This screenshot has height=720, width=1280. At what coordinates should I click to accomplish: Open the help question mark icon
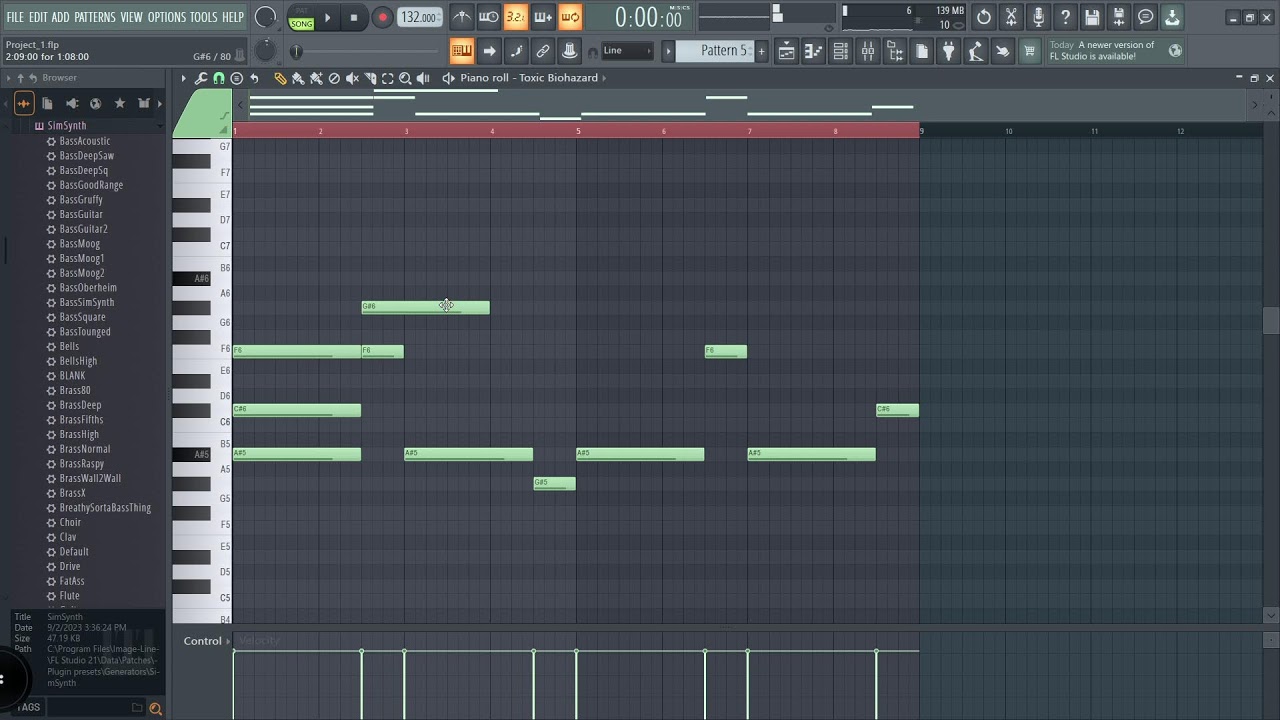tap(1065, 17)
